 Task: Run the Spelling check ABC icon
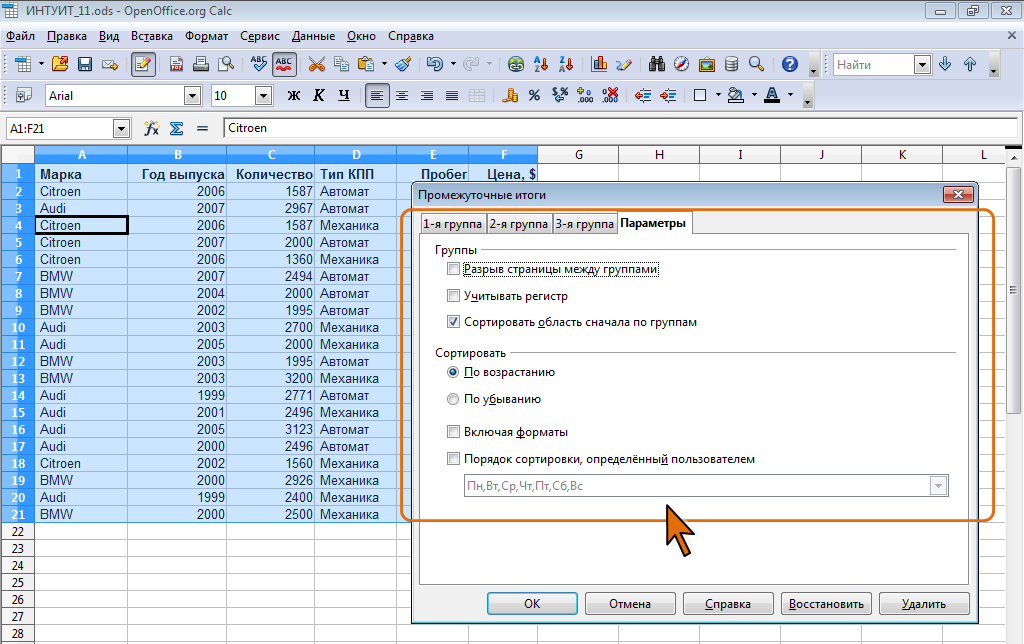coord(259,64)
